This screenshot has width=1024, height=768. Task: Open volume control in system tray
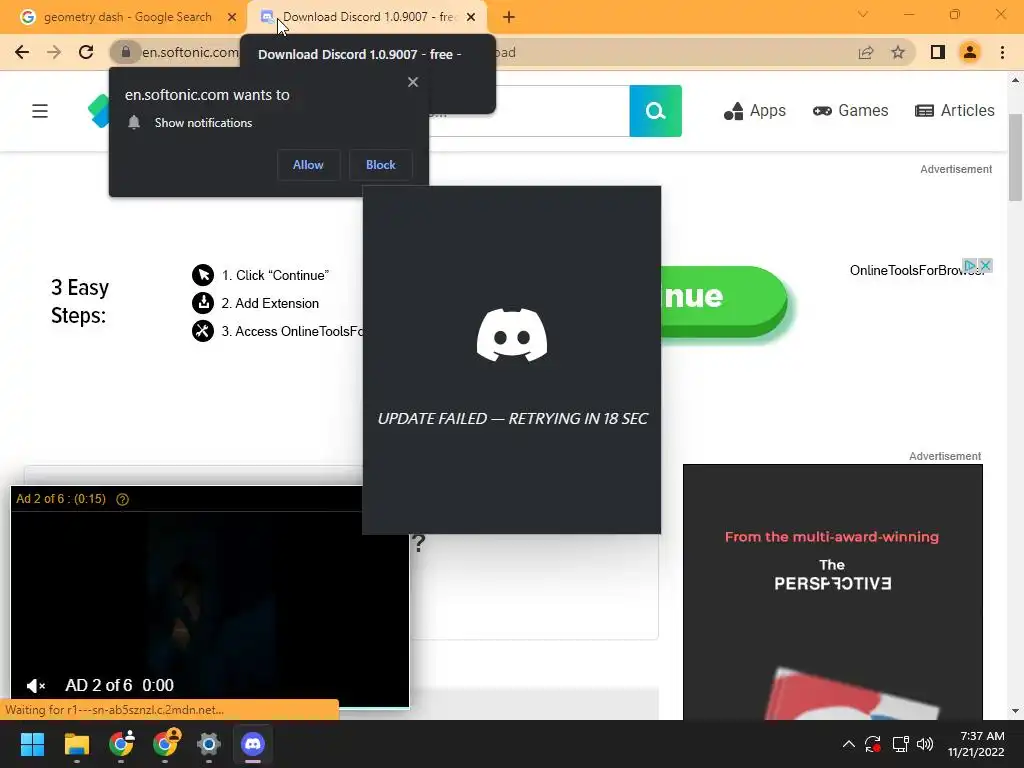tap(925, 744)
